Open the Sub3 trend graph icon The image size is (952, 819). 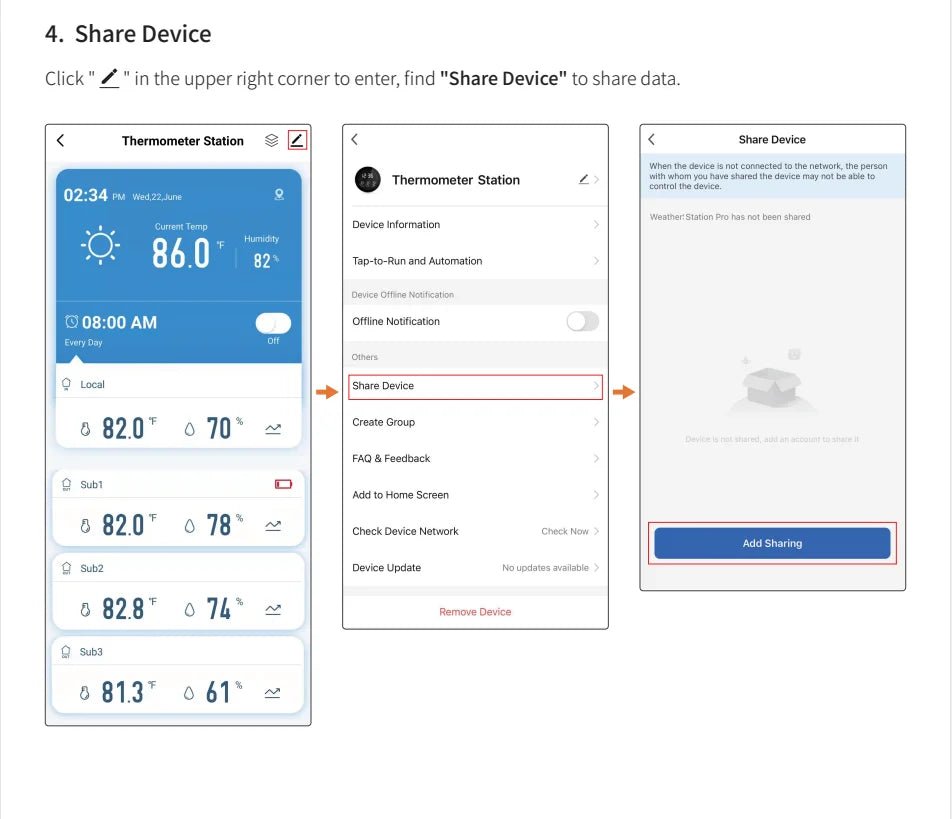coord(273,692)
